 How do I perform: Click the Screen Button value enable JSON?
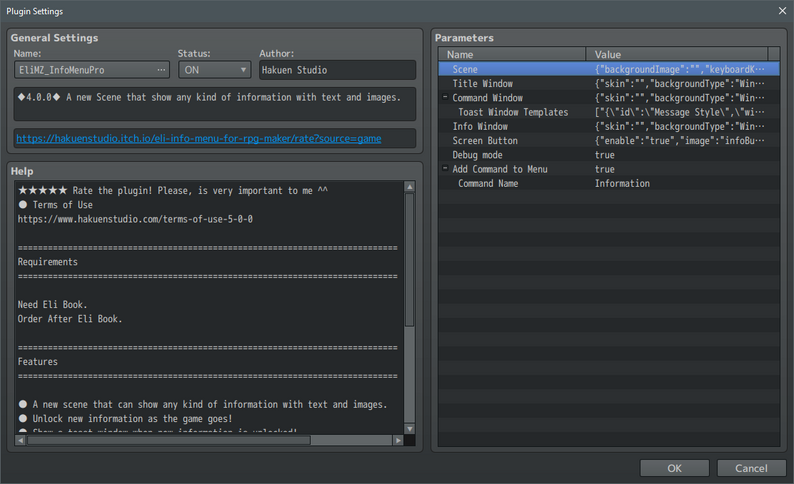tap(680, 140)
